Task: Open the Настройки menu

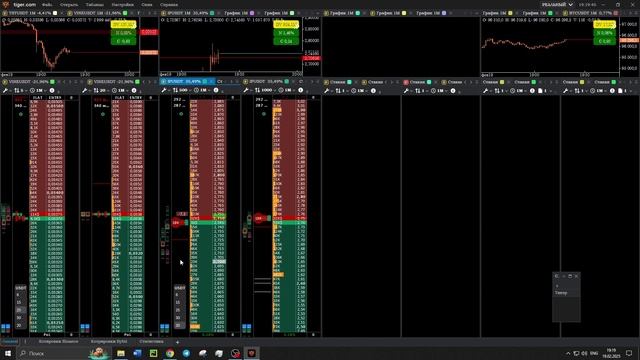Action: coord(122,4)
